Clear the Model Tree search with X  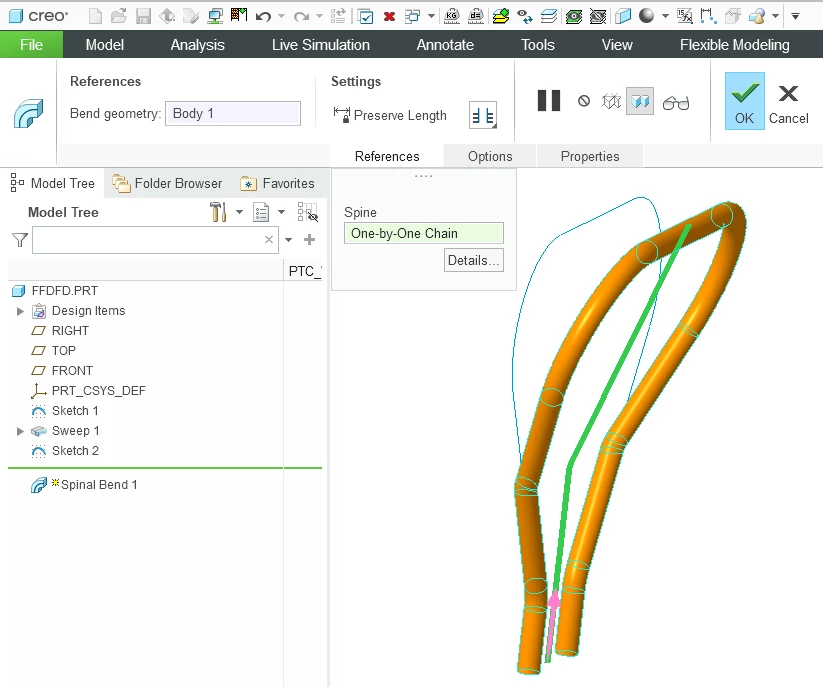(269, 240)
